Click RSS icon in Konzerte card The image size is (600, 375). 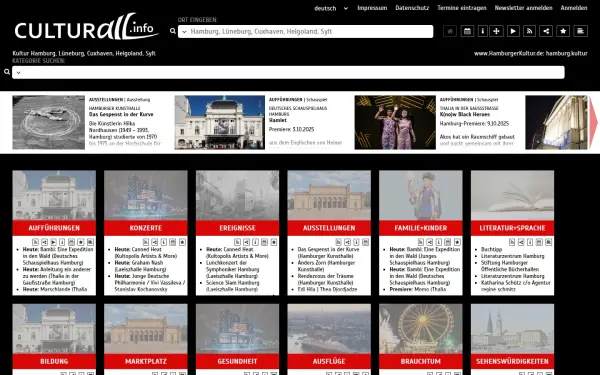tap(146, 242)
